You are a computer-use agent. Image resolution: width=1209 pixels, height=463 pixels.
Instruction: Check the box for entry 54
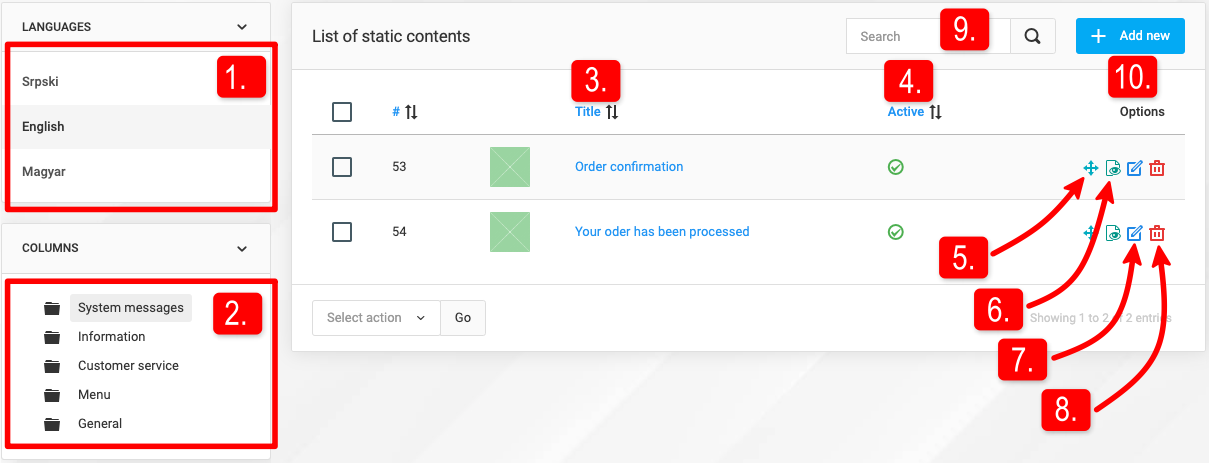pyautogui.click(x=342, y=232)
